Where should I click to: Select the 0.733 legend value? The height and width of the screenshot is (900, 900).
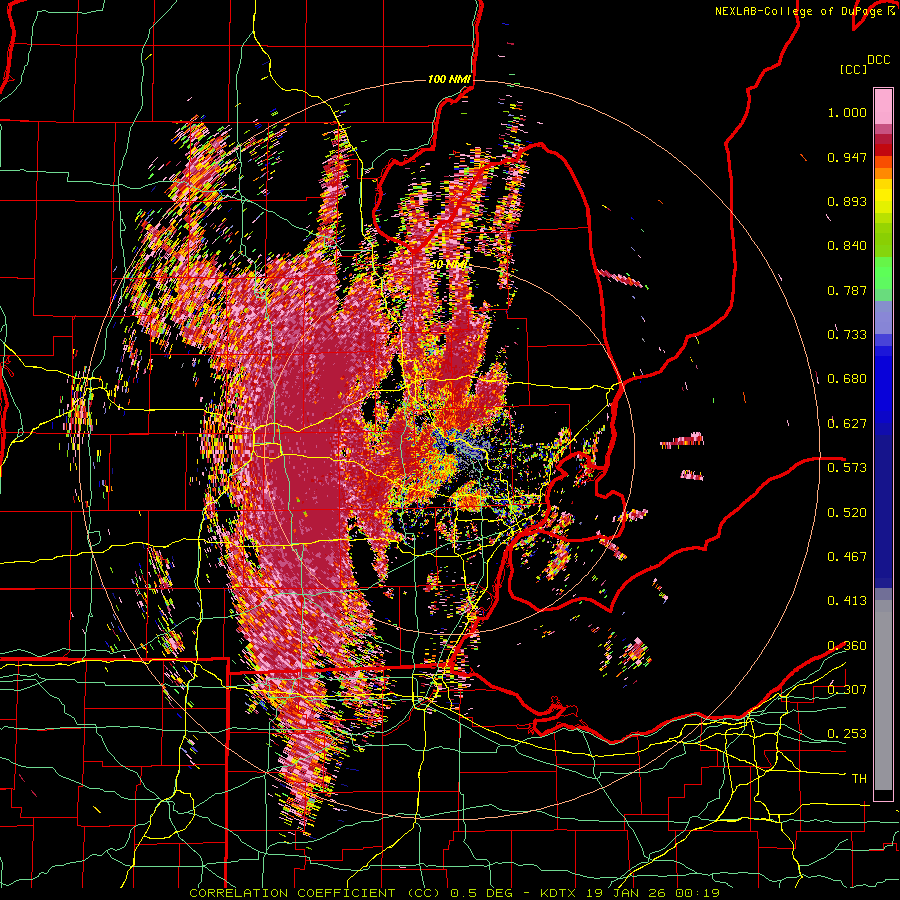click(847, 335)
